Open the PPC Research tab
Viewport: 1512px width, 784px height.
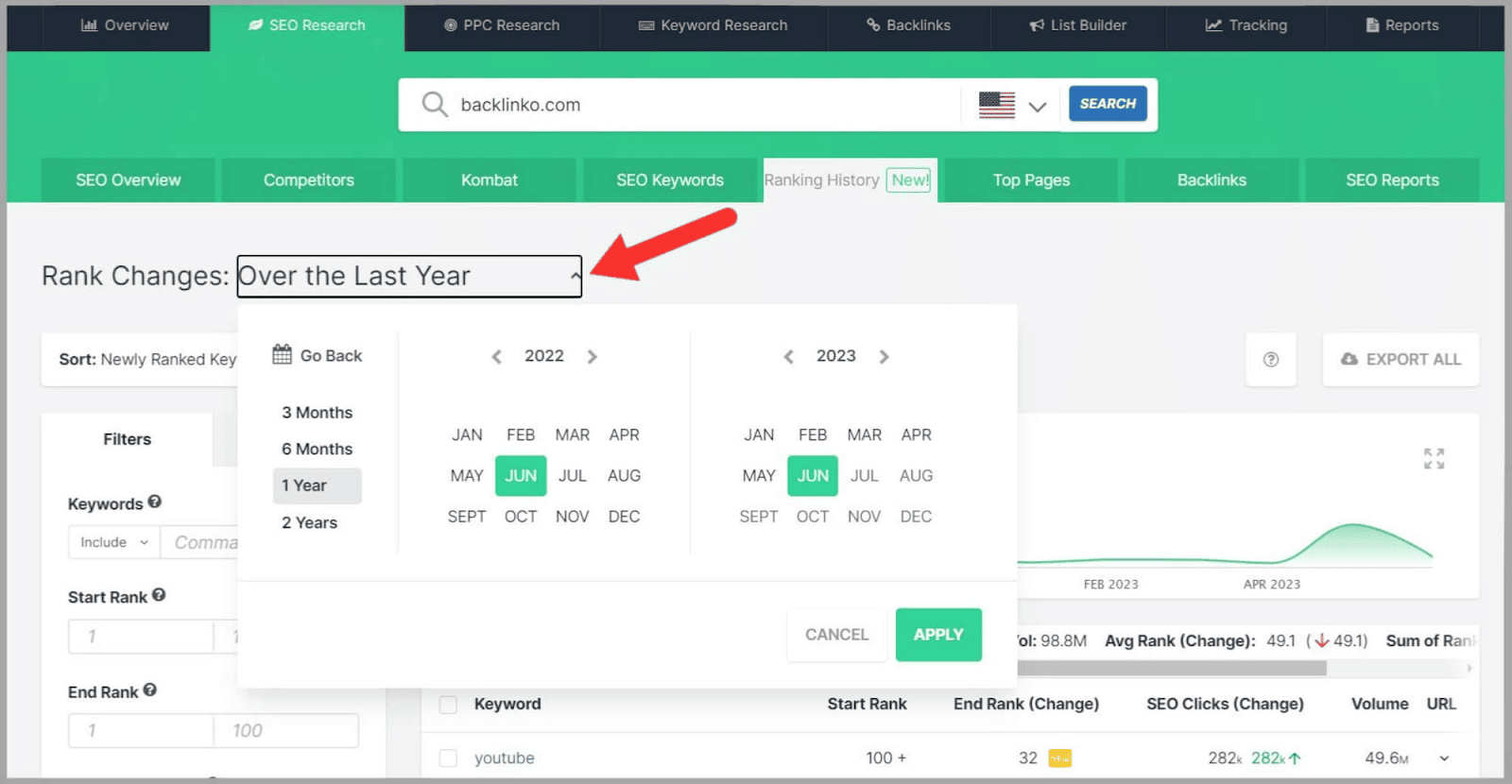[502, 26]
